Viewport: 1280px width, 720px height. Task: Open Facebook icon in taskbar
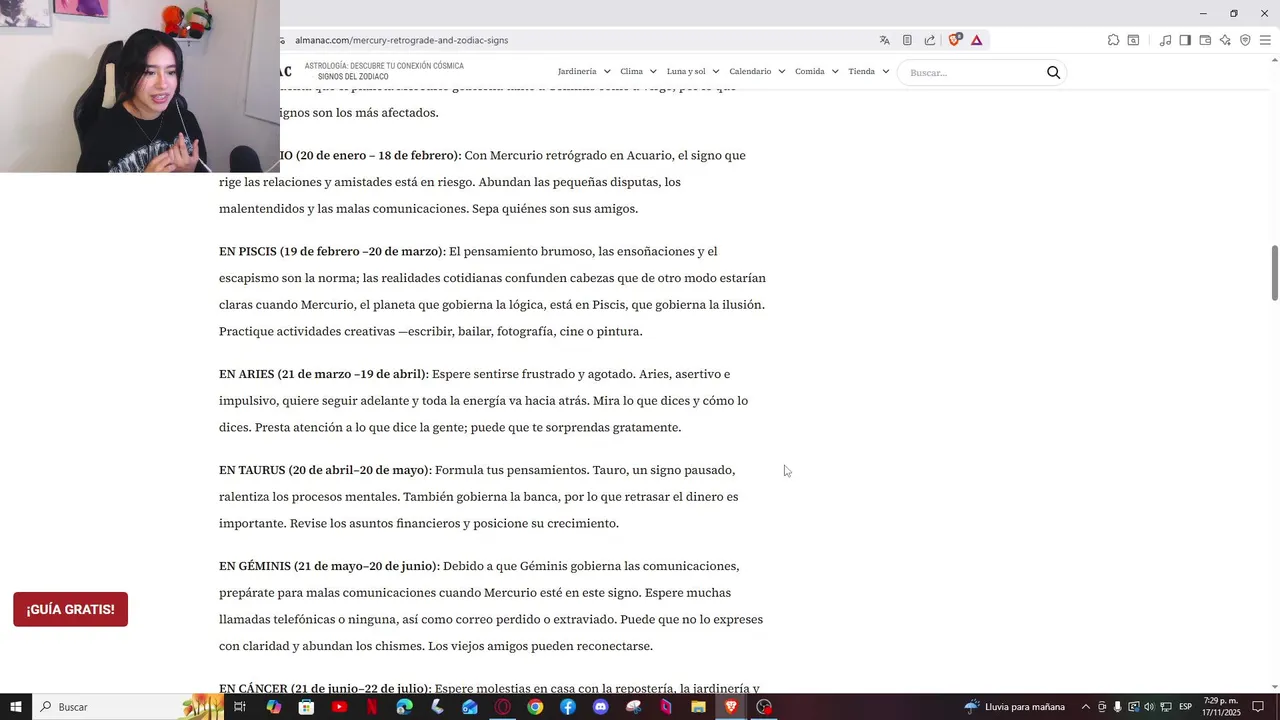pyautogui.click(x=568, y=707)
